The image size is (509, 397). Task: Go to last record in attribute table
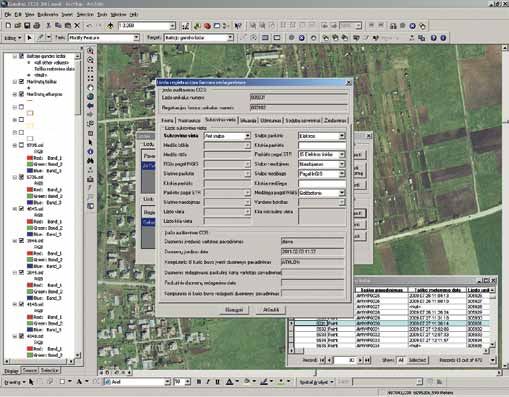point(367,360)
